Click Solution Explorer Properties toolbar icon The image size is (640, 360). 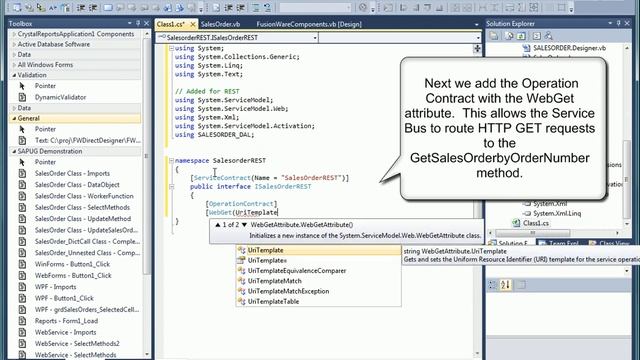coord(493,36)
